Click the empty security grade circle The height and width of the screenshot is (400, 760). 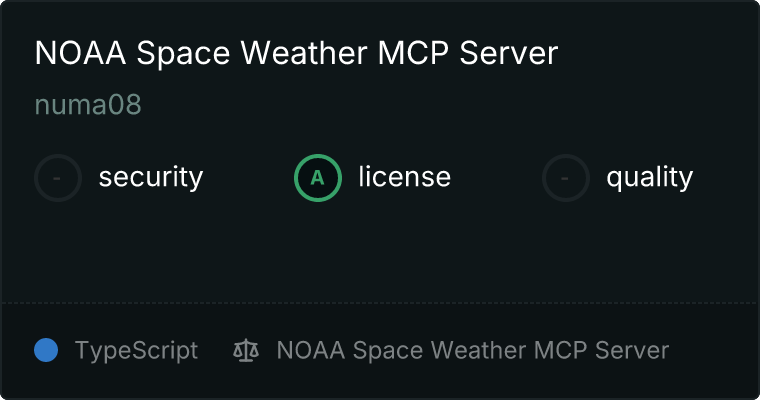point(58,178)
